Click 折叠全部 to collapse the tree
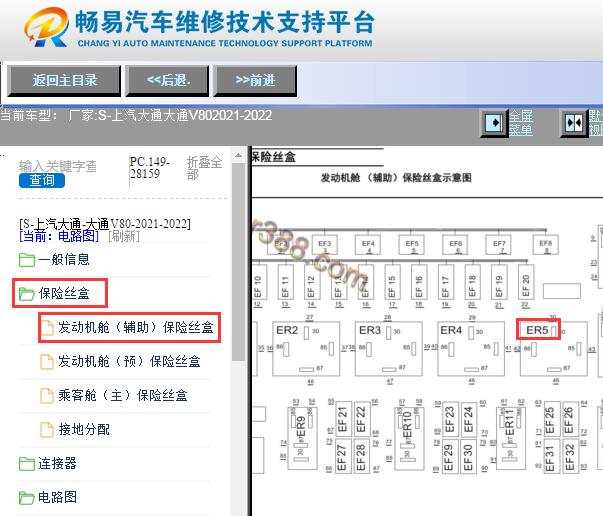This screenshot has height=516, width=603. pyautogui.click(x=205, y=168)
